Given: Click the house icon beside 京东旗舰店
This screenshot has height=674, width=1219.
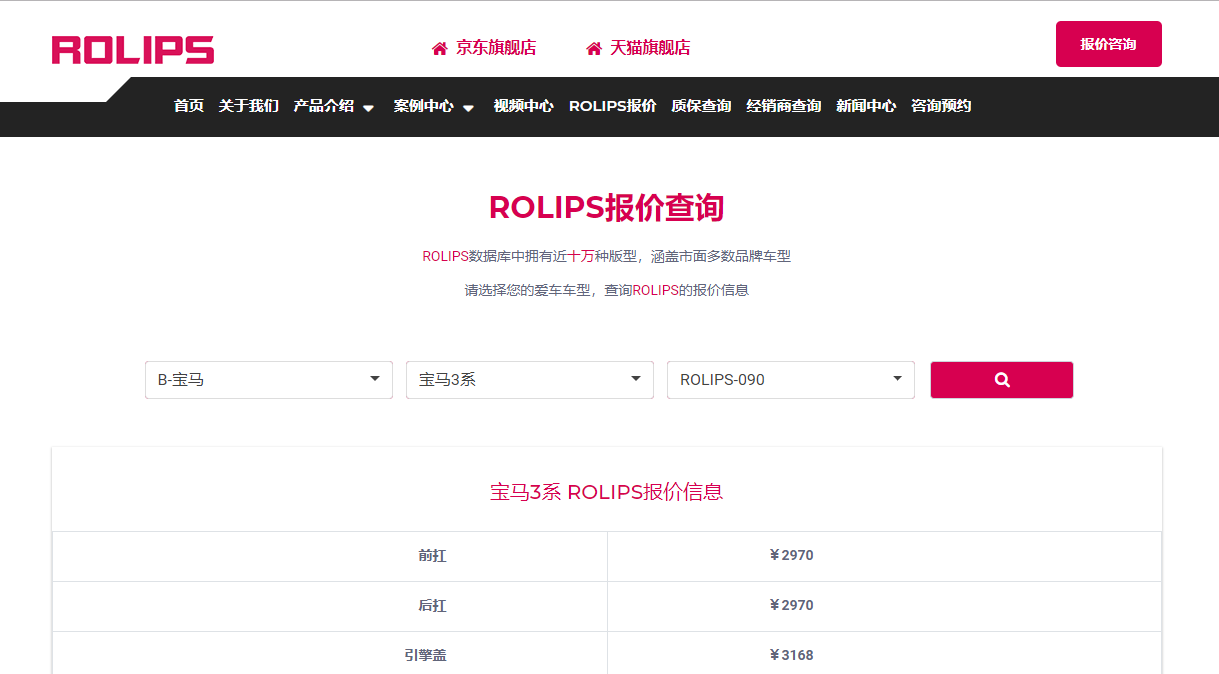Looking at the screenshot, I should tap(439, 48).
